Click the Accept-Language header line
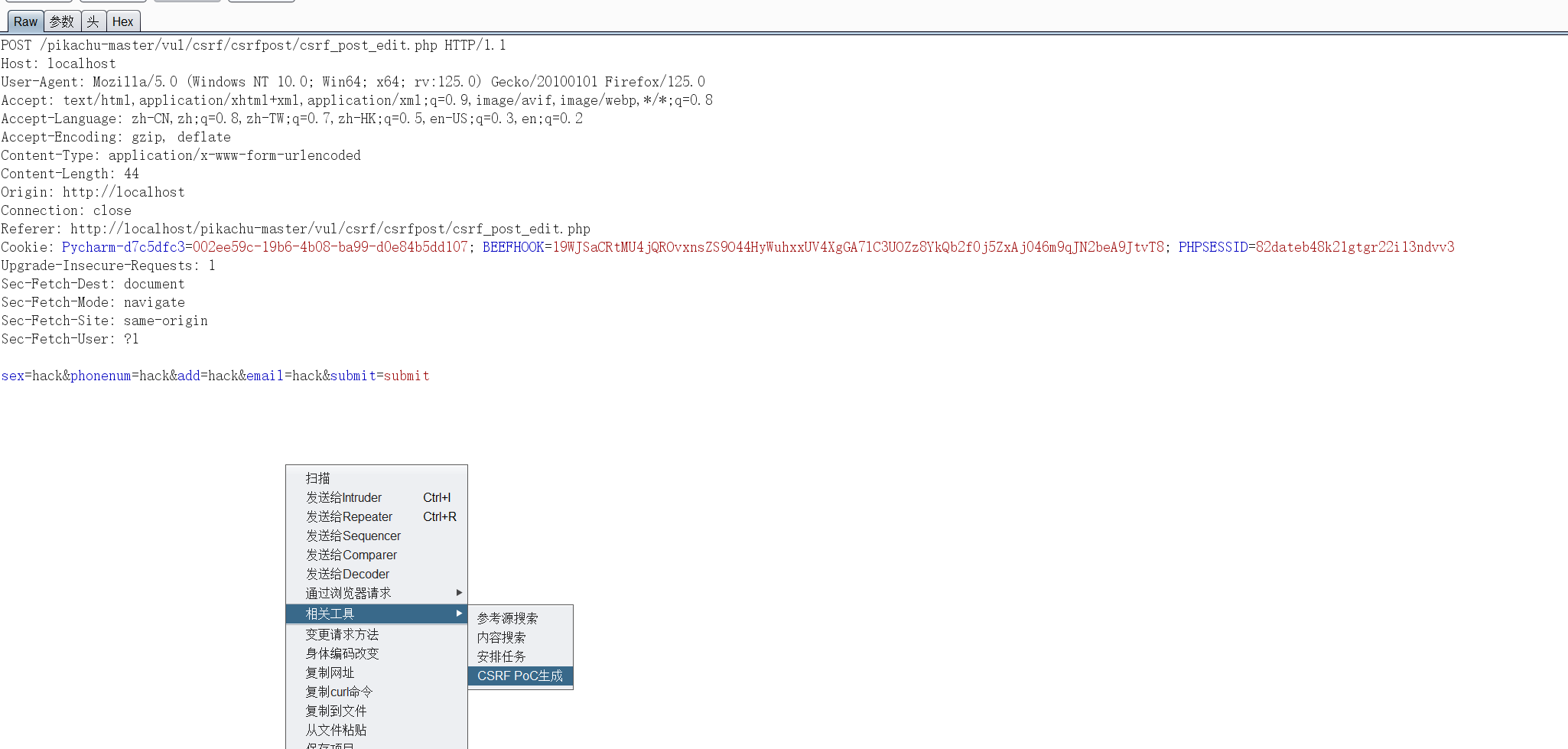Screen dimensions: 1568x749 click(x=291, y=119)
